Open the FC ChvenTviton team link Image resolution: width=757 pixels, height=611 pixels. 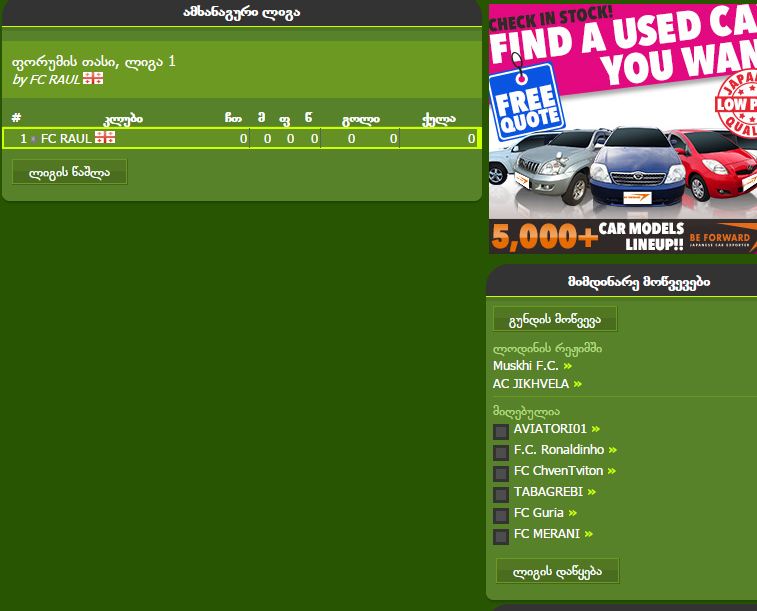(x=558, y=471)
